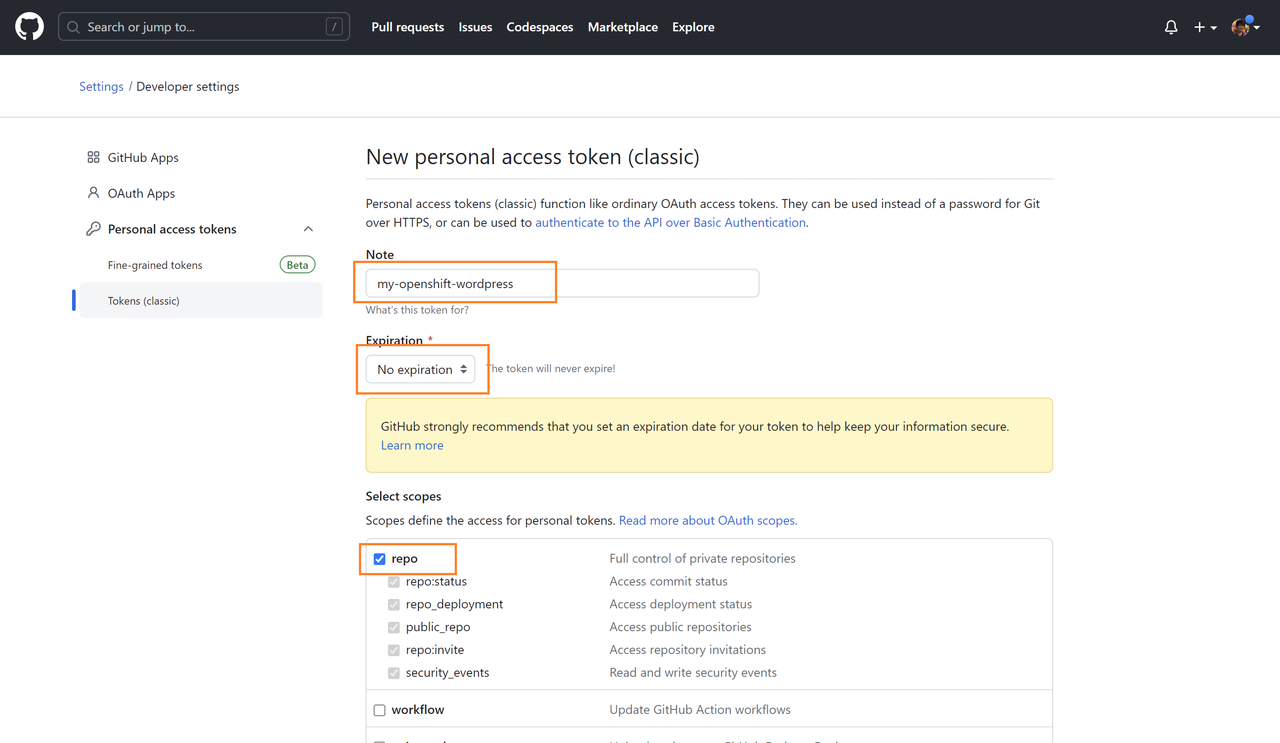1280x743 pixels.
Task: Open Marketplace in the top navigation
Action: tap(623, 27)
